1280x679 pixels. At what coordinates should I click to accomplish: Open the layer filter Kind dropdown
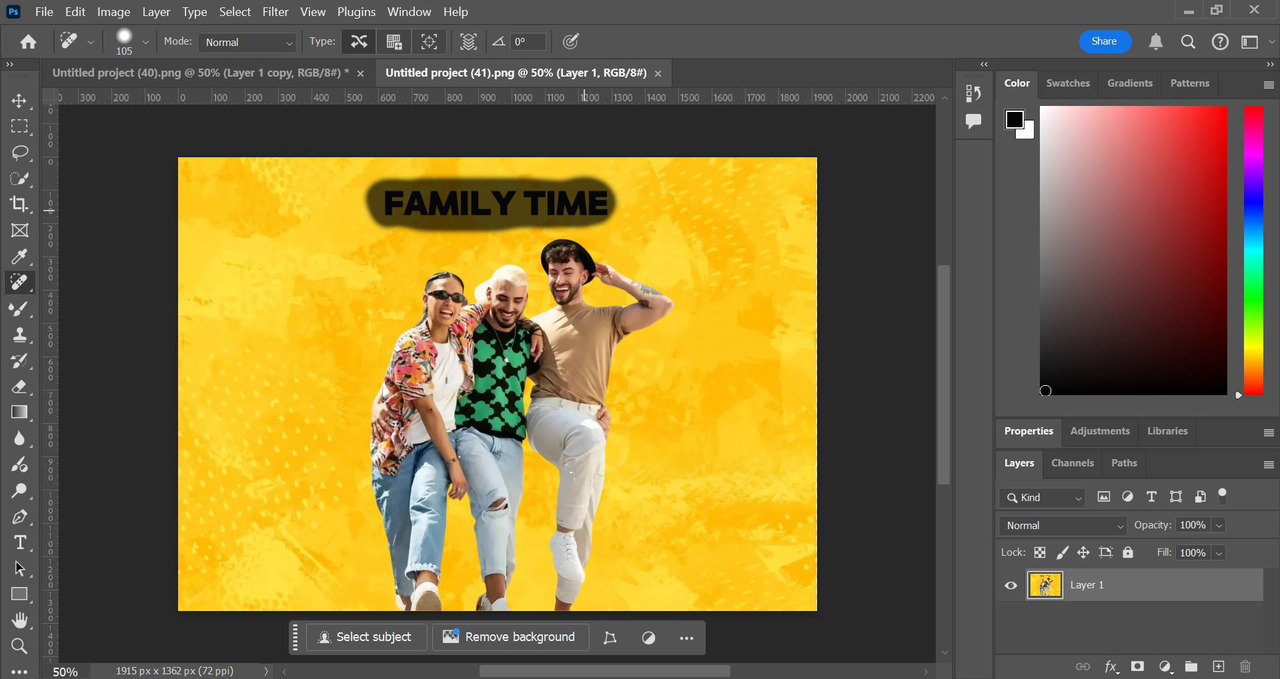coord(1042,497)
